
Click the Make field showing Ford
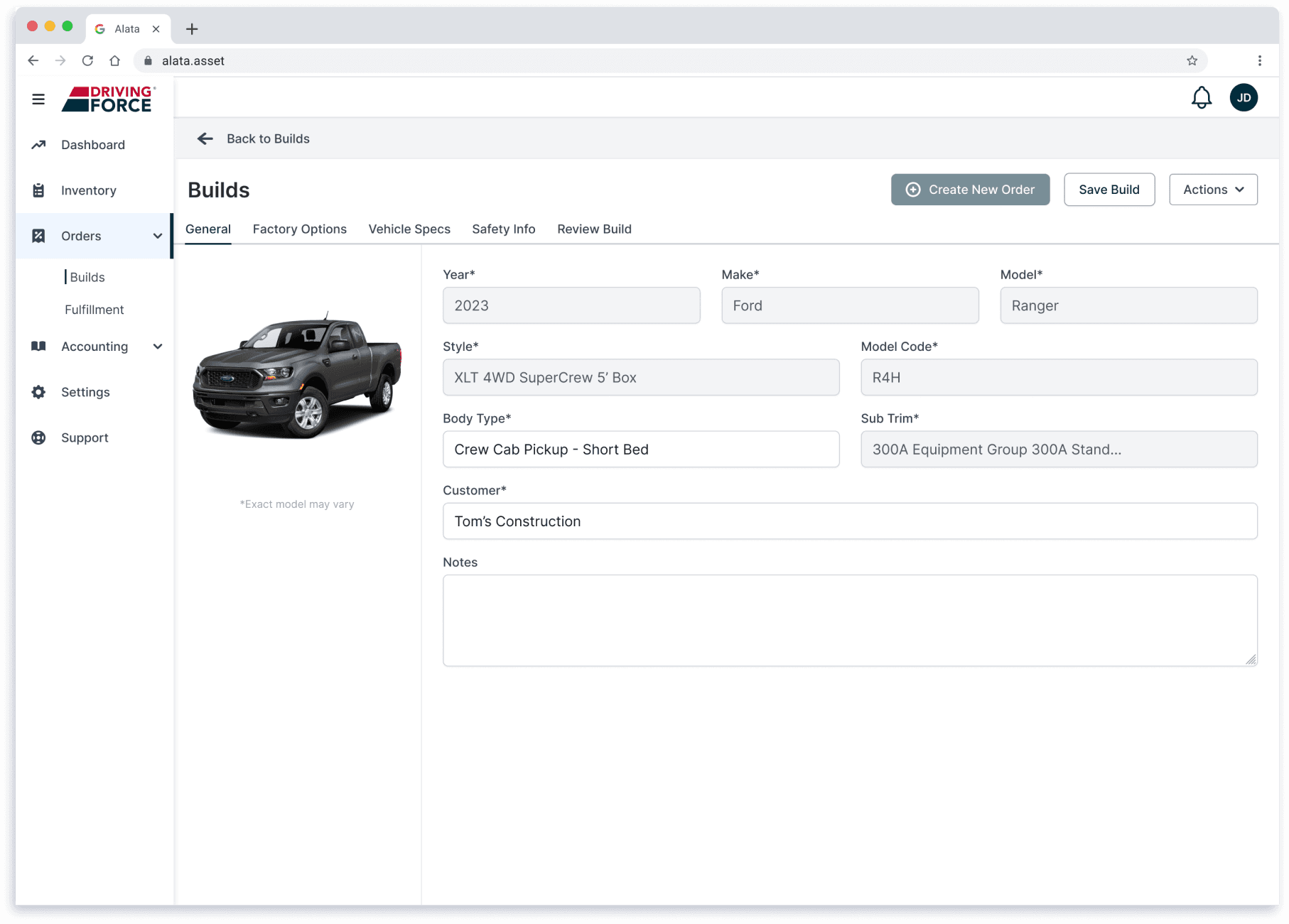pos(850,305)
